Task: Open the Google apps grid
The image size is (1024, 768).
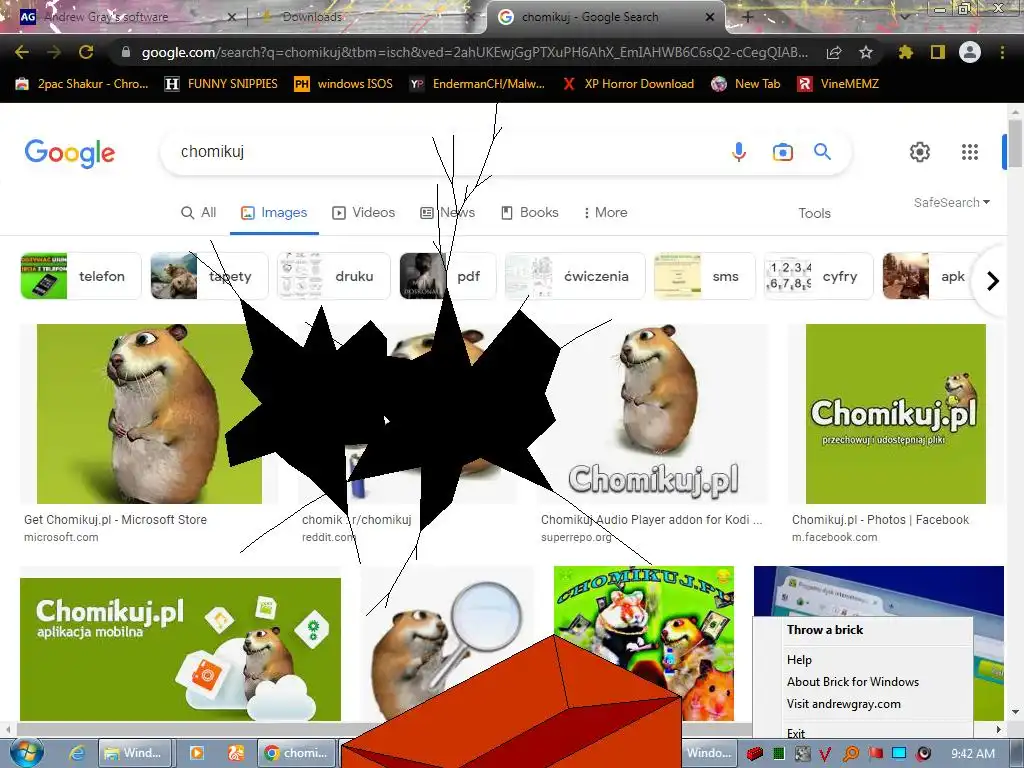Action: [x=970, y=152]
